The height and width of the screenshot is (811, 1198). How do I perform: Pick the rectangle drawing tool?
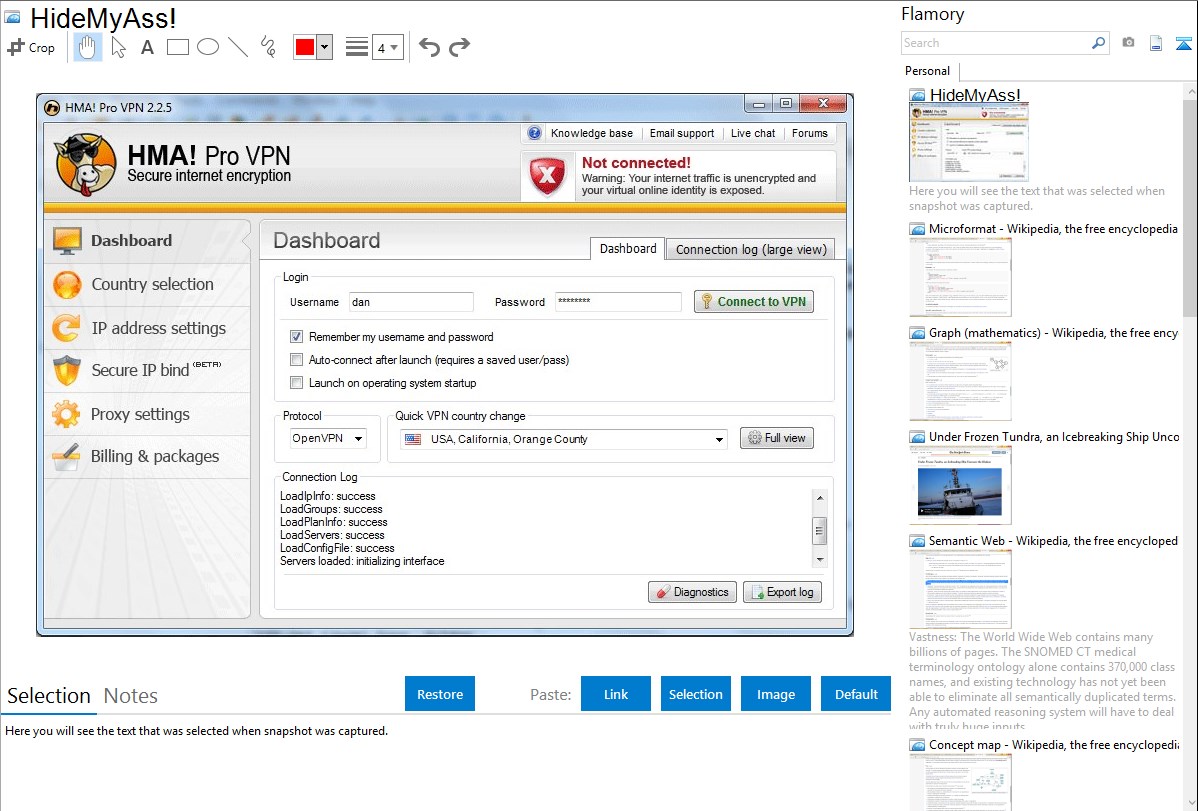coord(177,47)
